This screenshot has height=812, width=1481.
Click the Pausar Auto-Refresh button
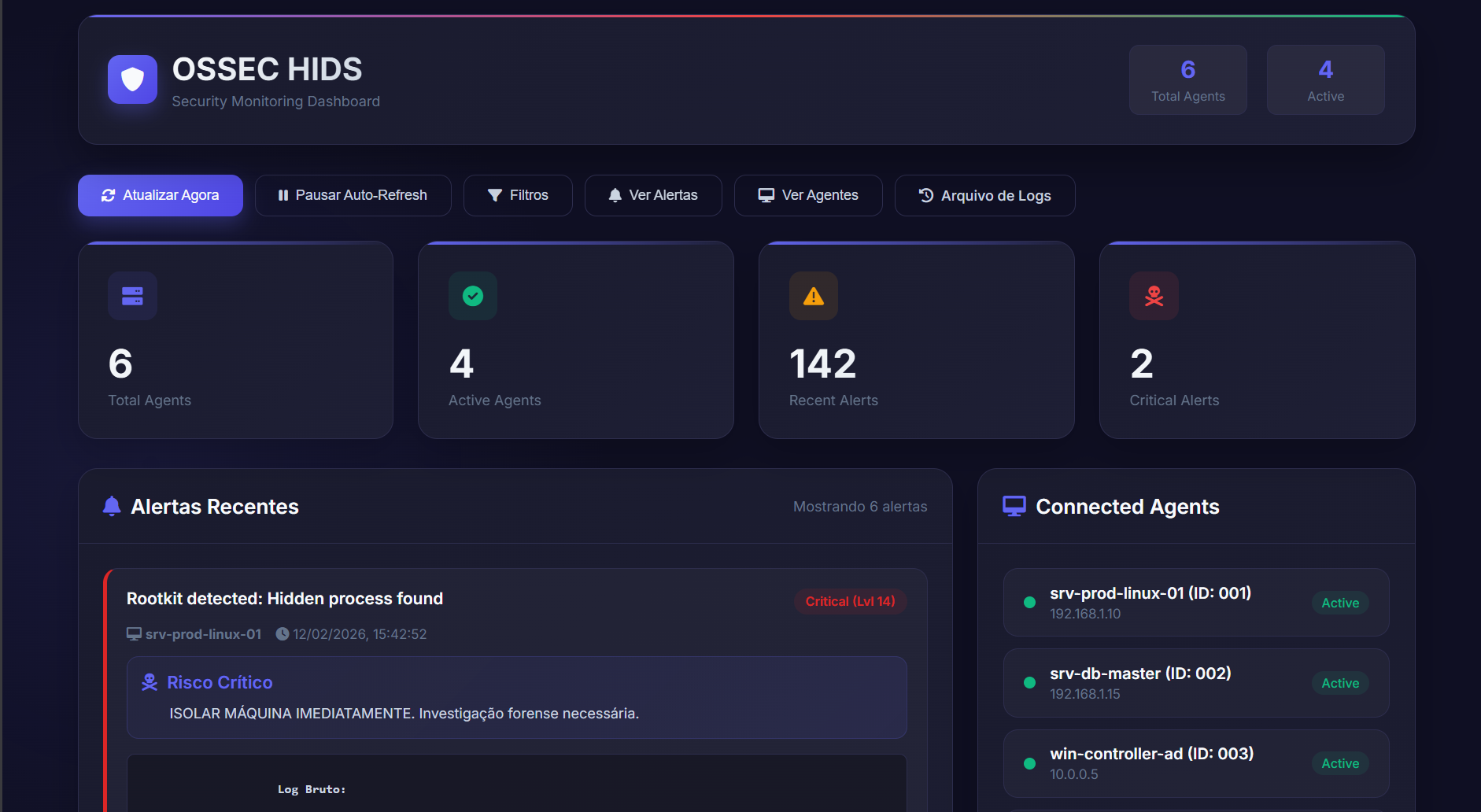pyautogui.click(x=353, y=195)
